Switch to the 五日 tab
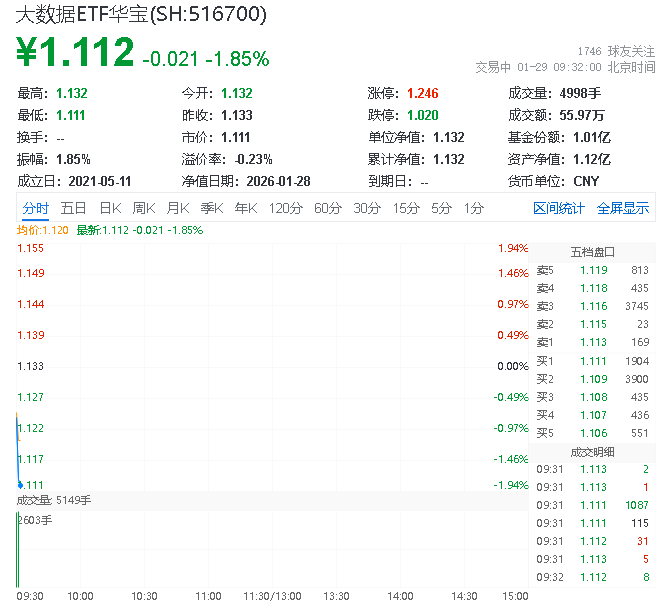This screenshot has width=656, height=615. [x=73, y=208]
